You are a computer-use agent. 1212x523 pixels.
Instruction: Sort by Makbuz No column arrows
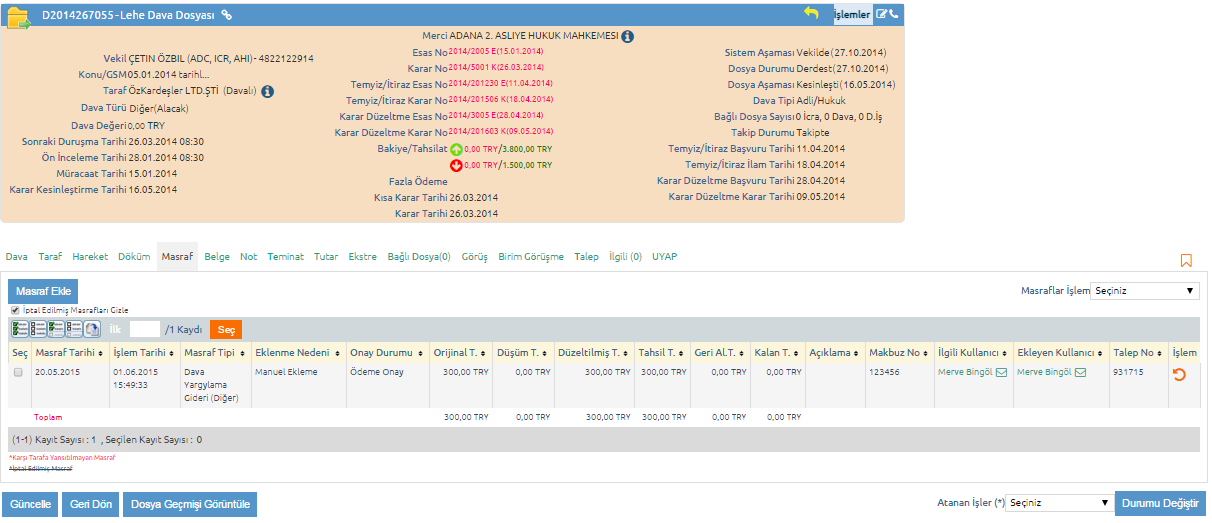(x=927, y=353)
